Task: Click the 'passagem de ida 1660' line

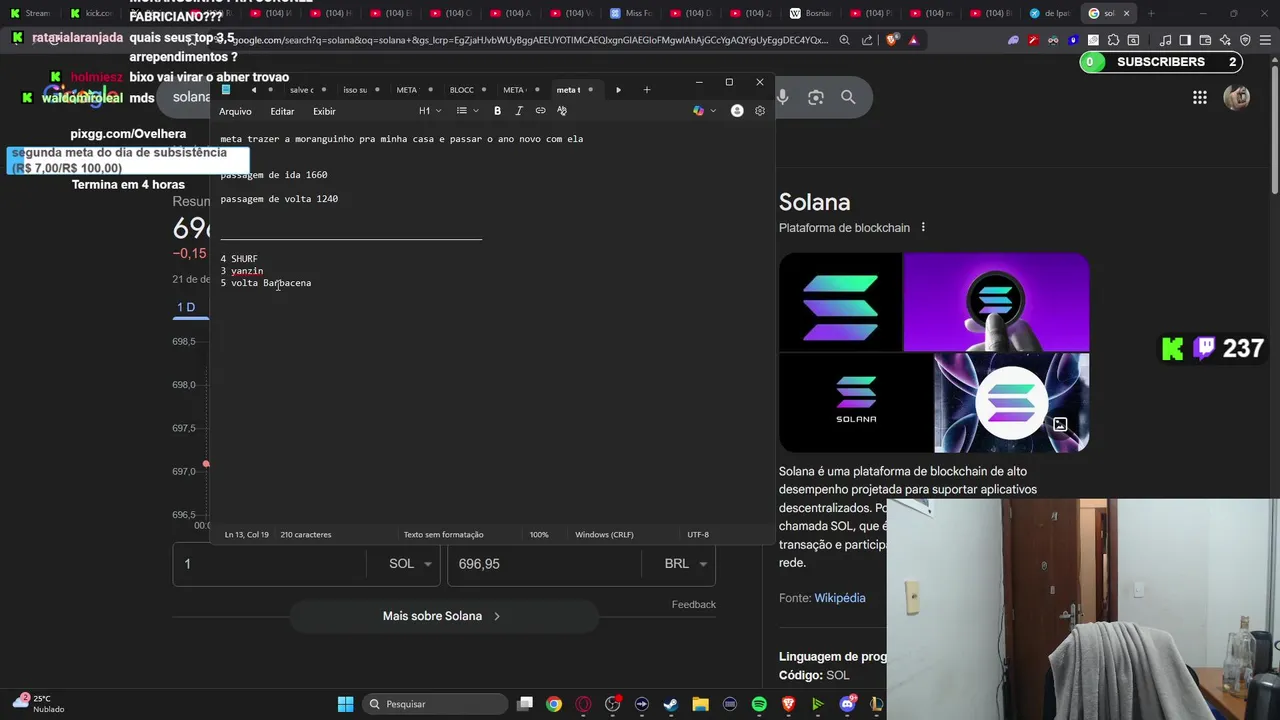Action: click(x=274, y=175)
